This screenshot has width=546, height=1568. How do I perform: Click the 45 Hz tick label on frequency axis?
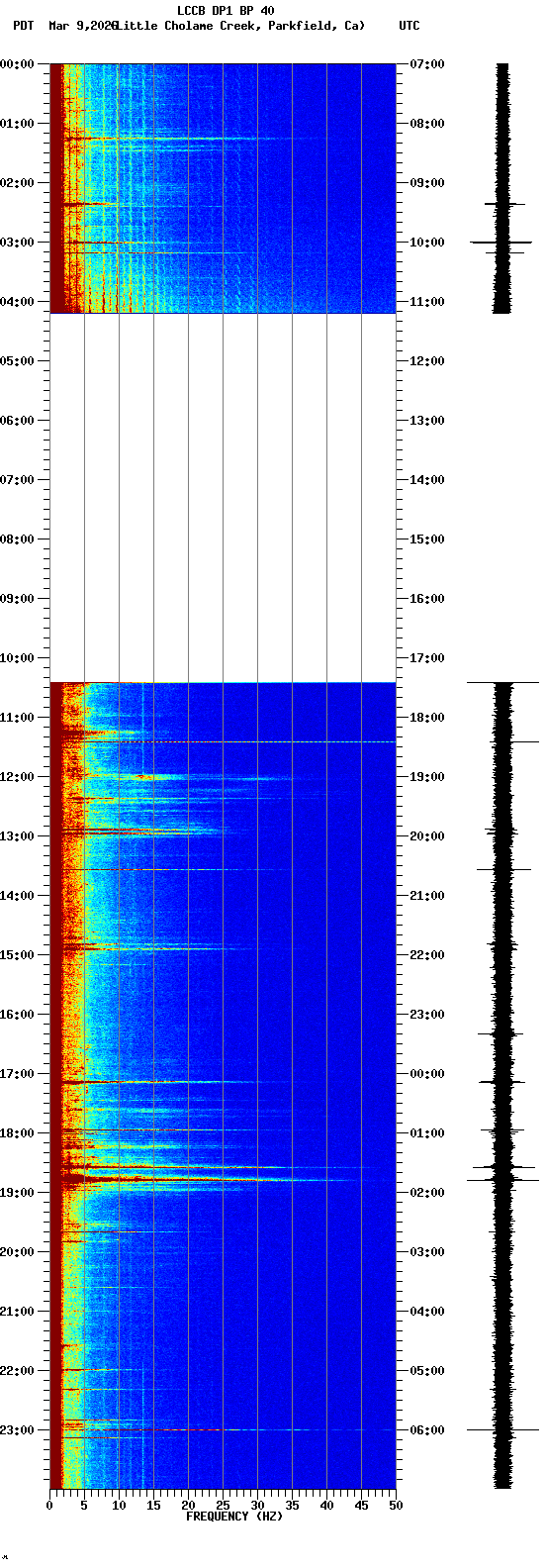[361, 1506]
